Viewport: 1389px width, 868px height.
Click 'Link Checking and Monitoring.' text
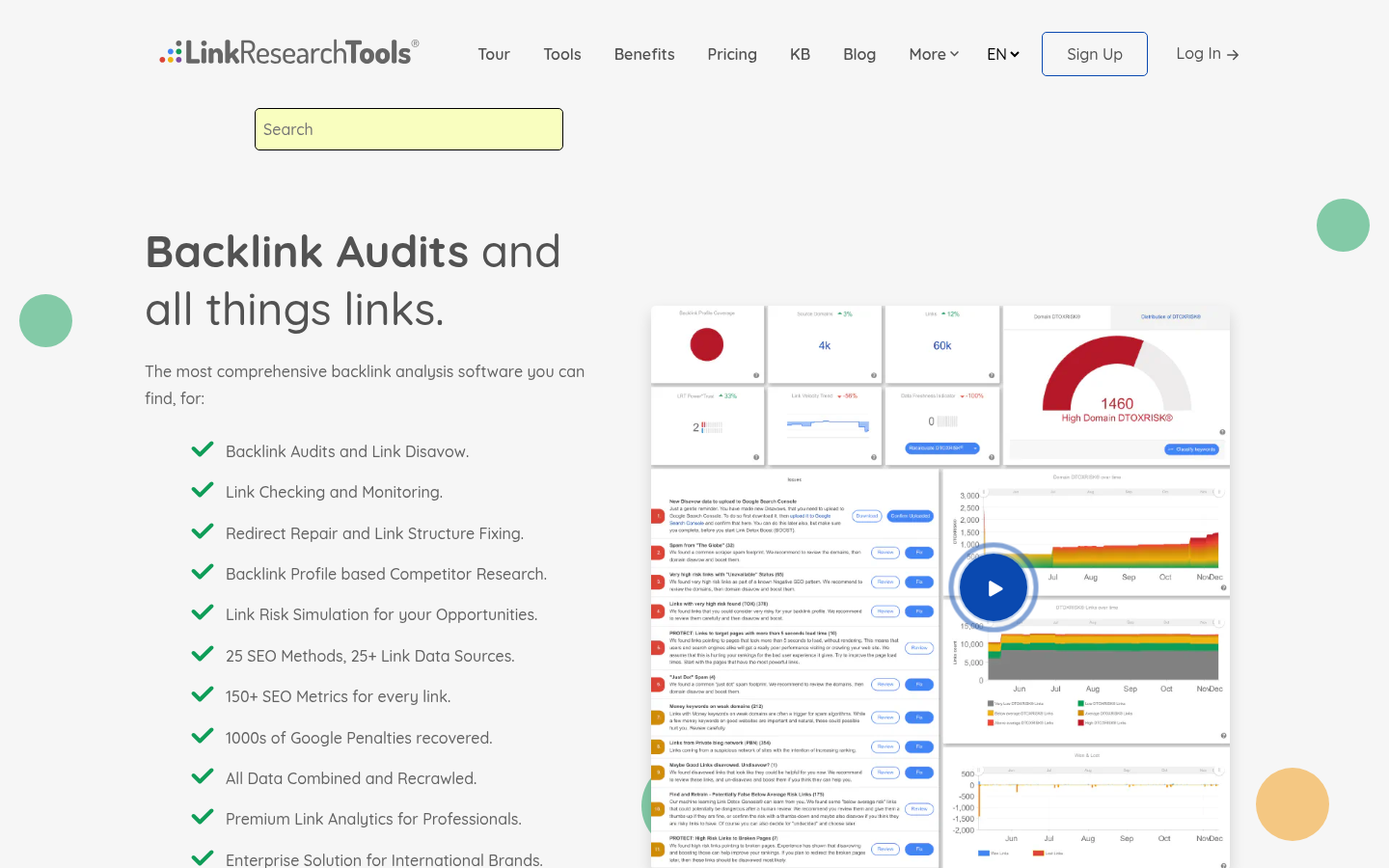click(x=334, y=492)
